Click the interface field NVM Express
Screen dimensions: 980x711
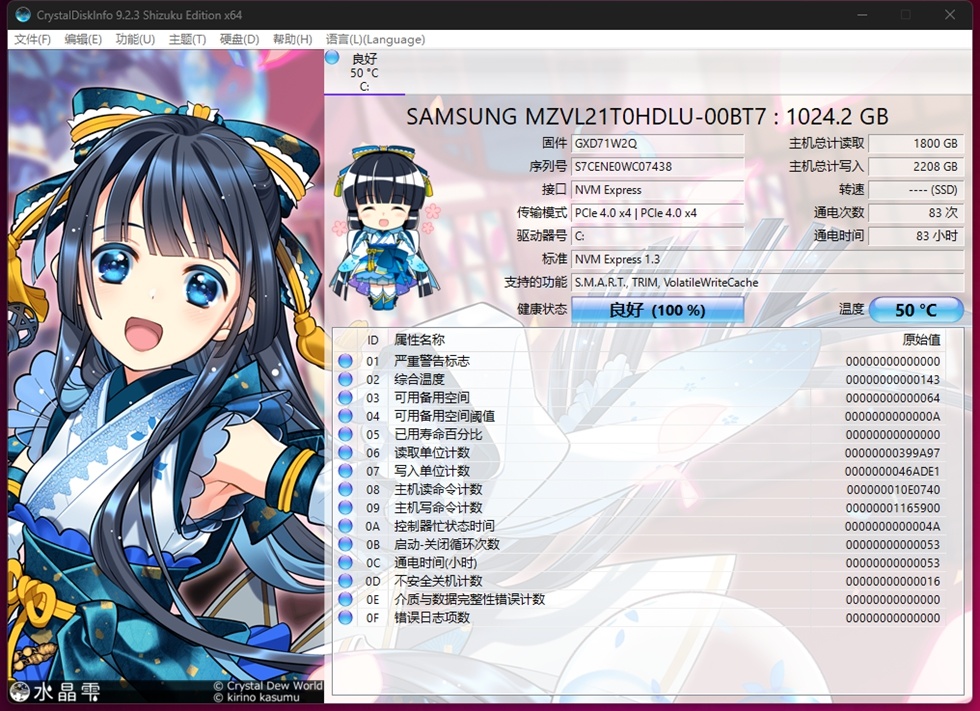[658, 189]
